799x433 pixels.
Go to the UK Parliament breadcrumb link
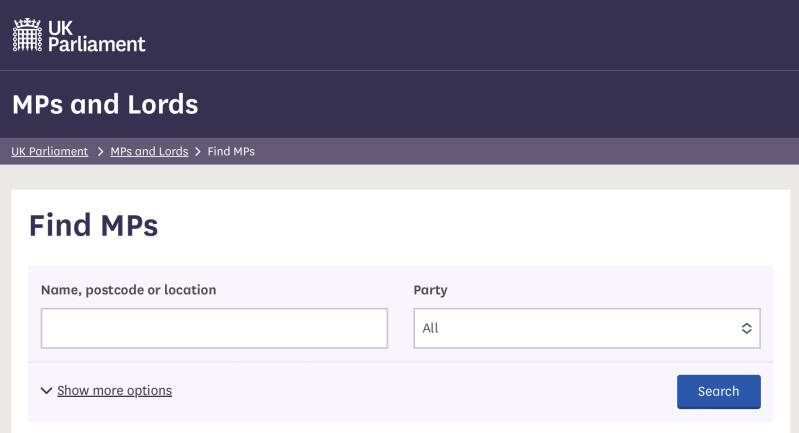[x=50, y=152]
